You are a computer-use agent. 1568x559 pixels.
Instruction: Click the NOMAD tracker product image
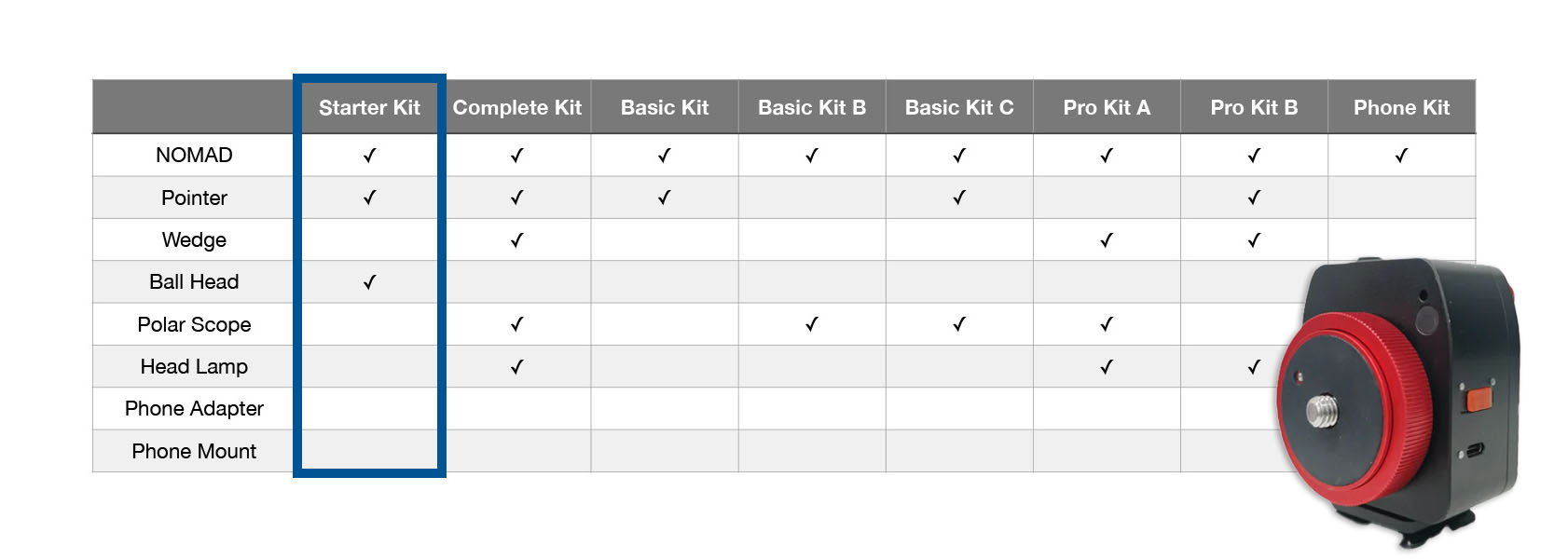click(1398, 402)
